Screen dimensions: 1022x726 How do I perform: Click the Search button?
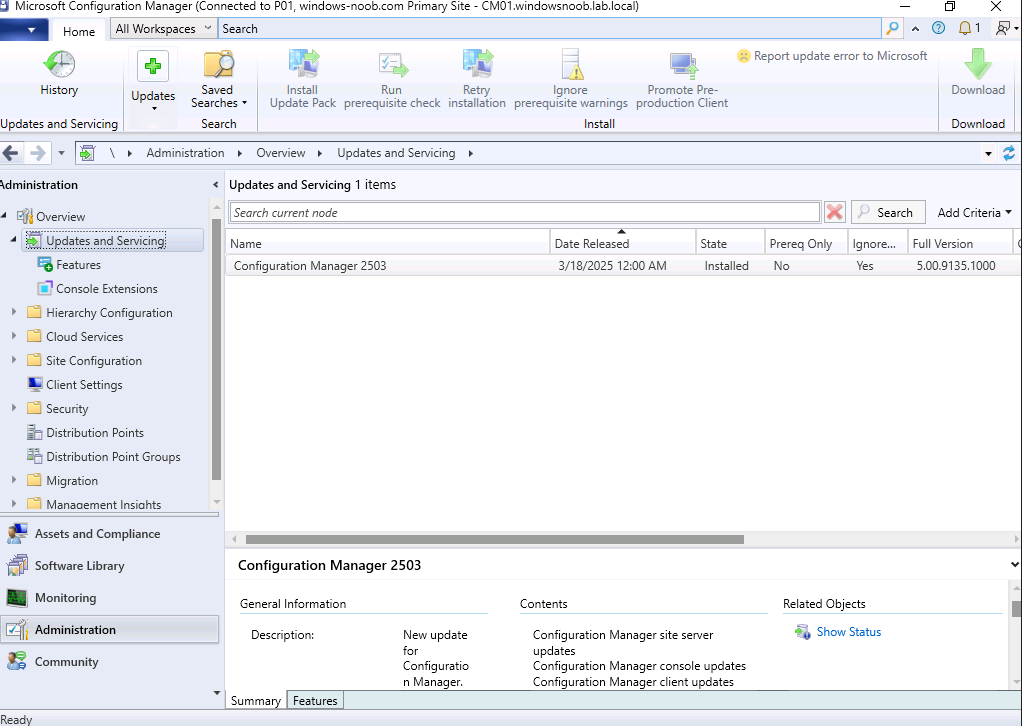tap(888, 212)
